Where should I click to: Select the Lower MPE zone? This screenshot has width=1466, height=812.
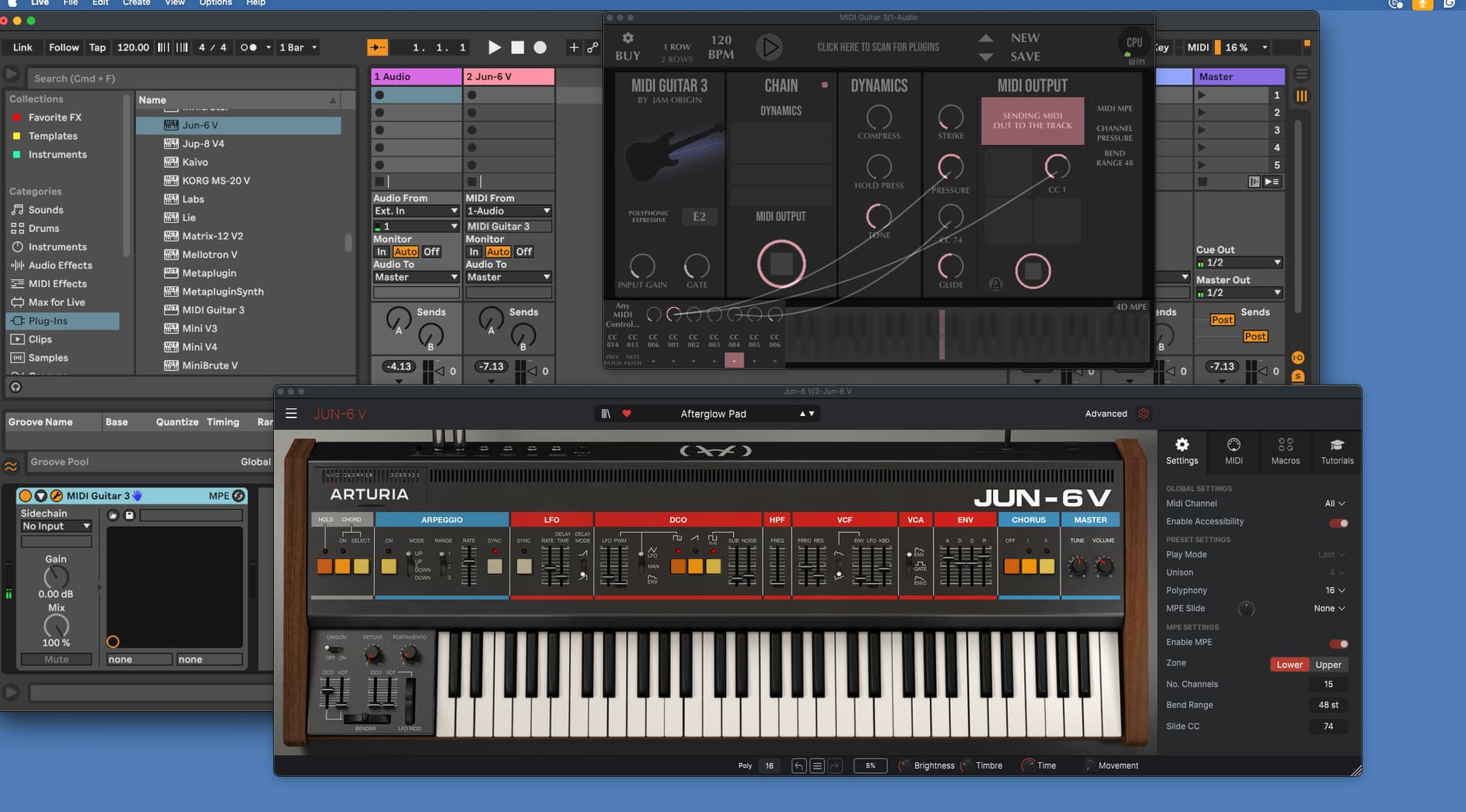click(x=1290, y=665)
